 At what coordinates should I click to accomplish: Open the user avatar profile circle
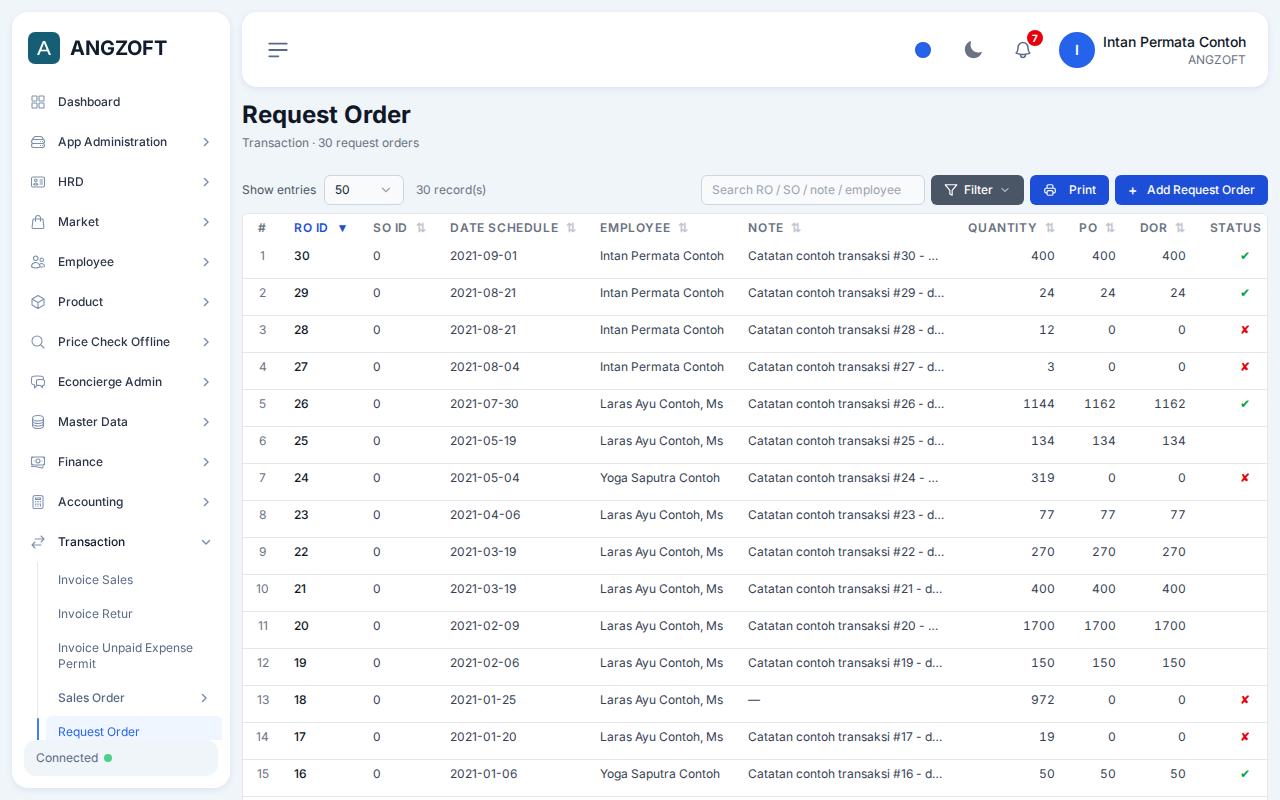click(1077, 50)
